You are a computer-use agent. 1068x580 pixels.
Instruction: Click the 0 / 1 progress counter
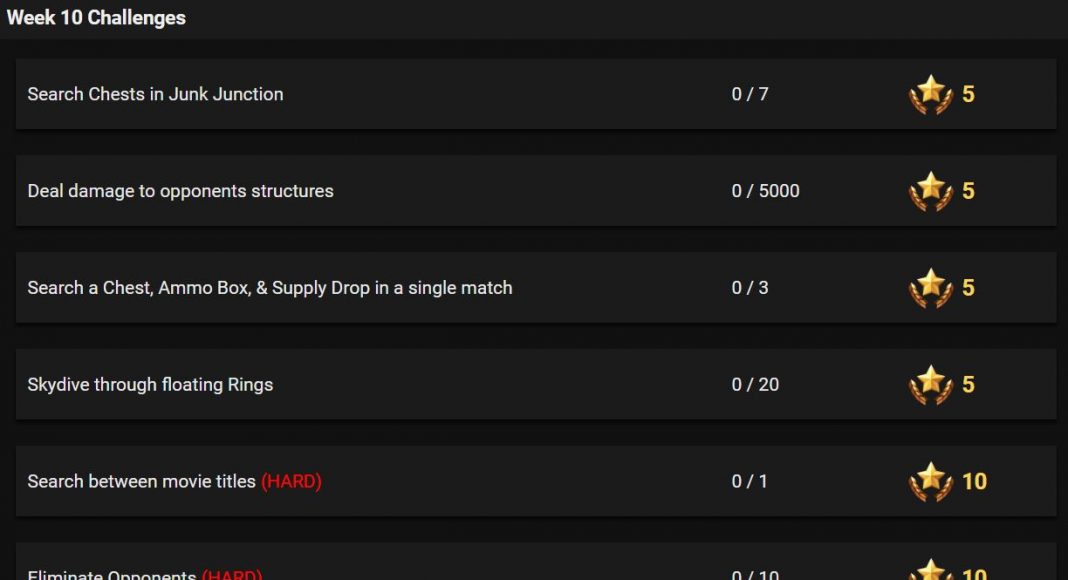coord(749,481)
